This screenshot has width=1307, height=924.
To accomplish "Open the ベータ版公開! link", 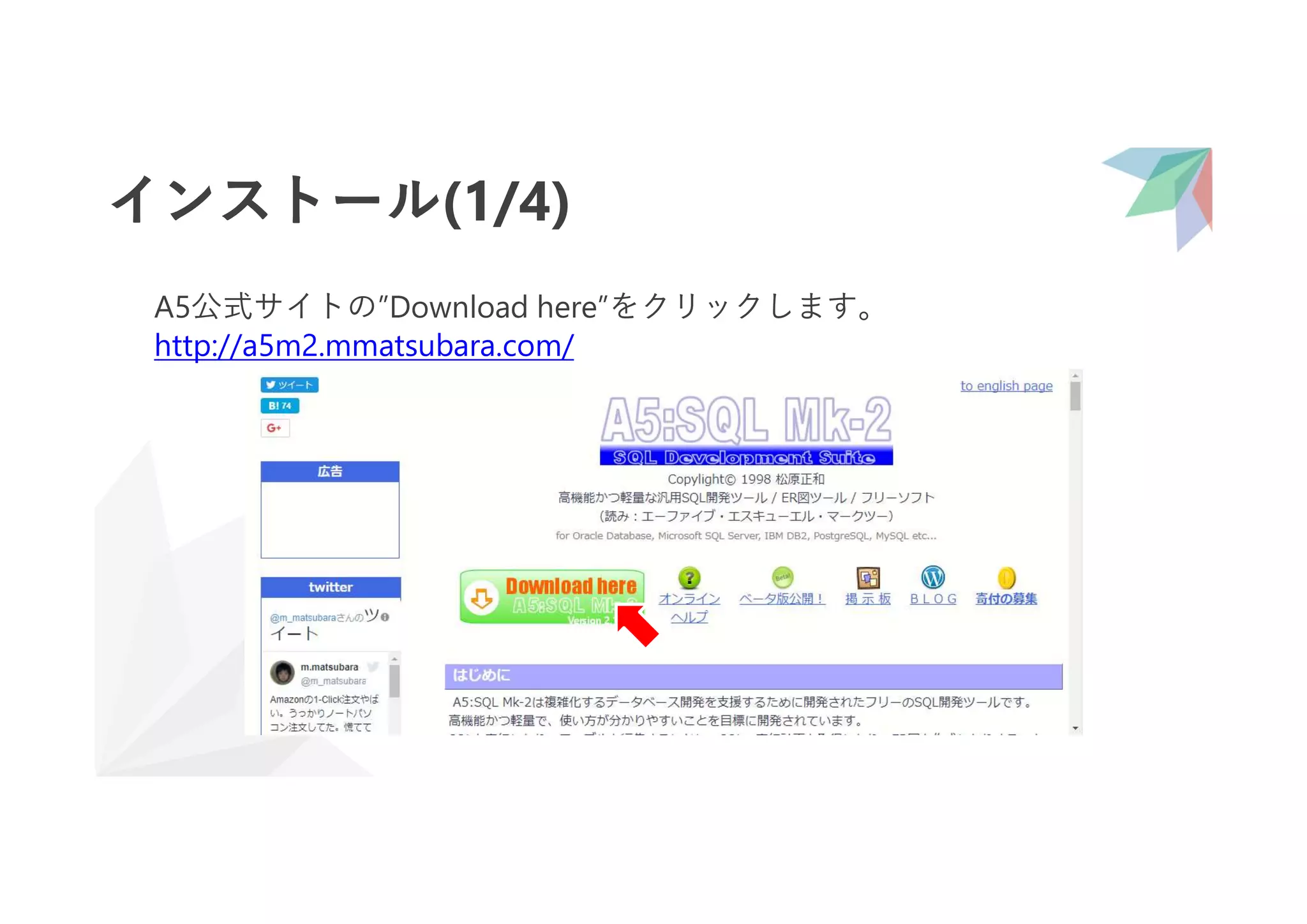I will tap(782, 599).
